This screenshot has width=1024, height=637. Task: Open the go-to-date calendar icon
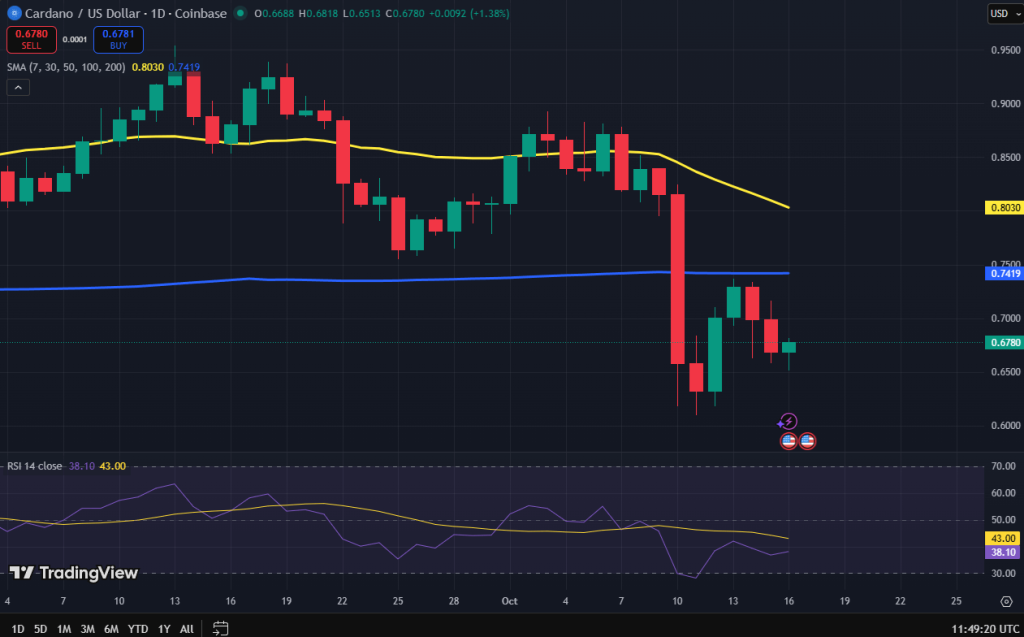(x=221, y=629)
